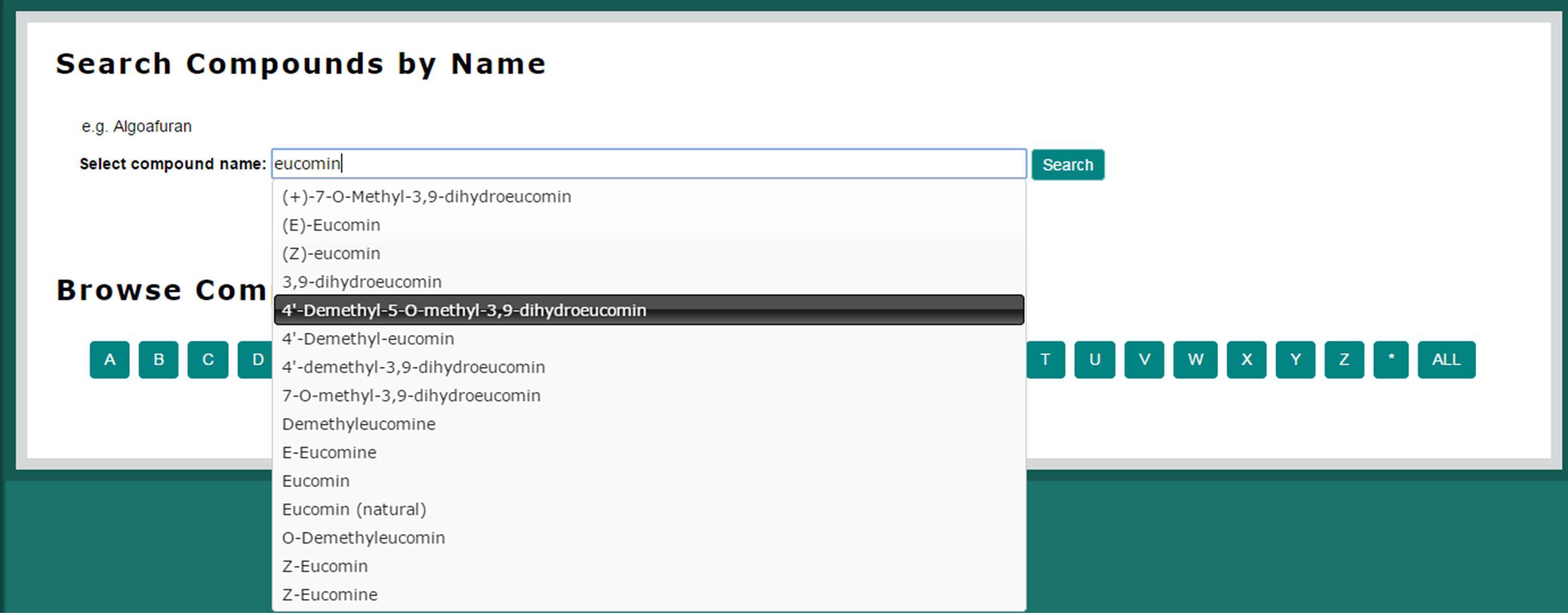Pick the E-Eucomine suggestion

pyautogui.click(x=649, y=452)
